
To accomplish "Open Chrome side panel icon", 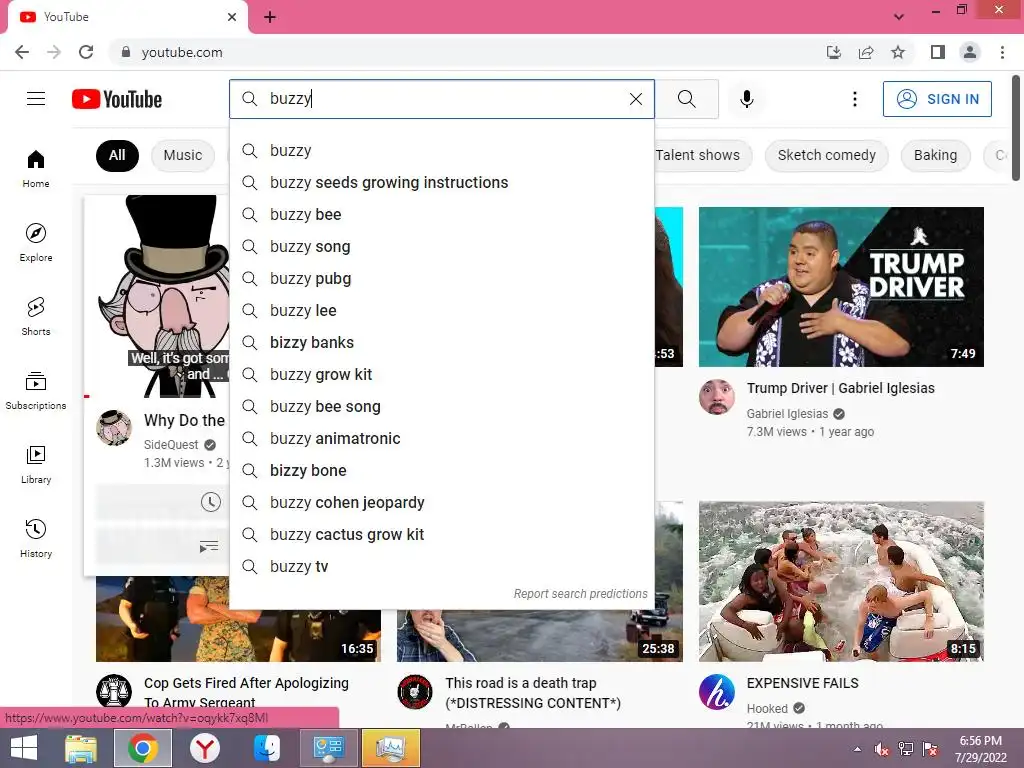I will (938, 52).
